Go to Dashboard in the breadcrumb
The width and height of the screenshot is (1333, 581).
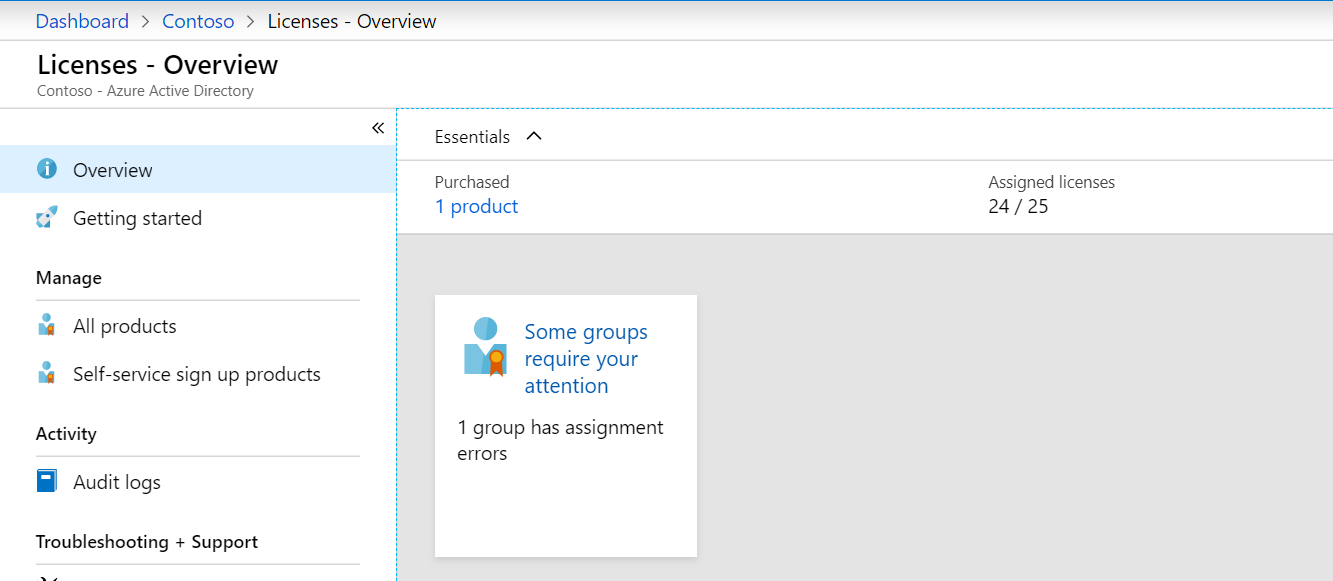click(x=82, y=21)
